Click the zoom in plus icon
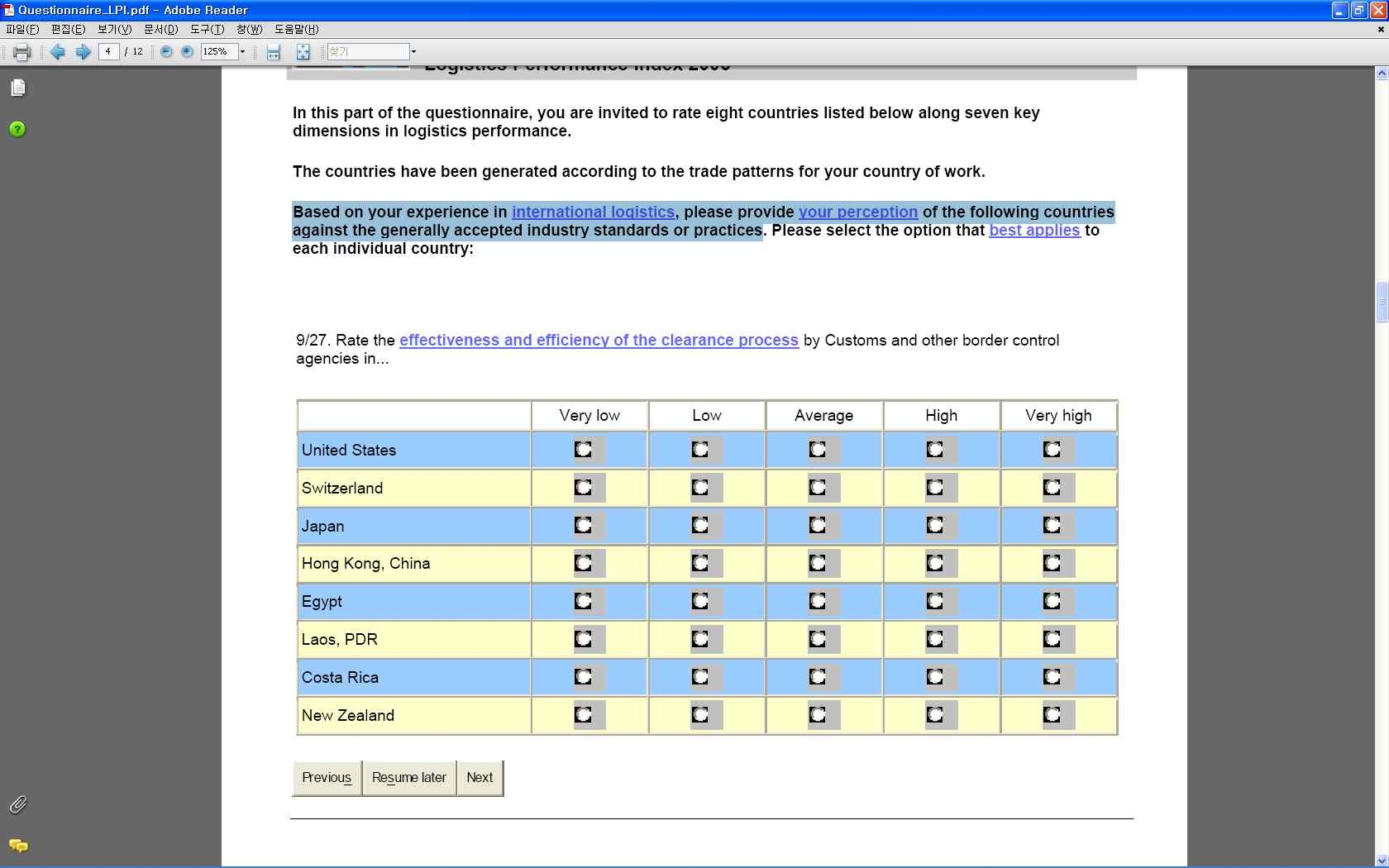This screenshot has width=1389, height=868. 188,51
